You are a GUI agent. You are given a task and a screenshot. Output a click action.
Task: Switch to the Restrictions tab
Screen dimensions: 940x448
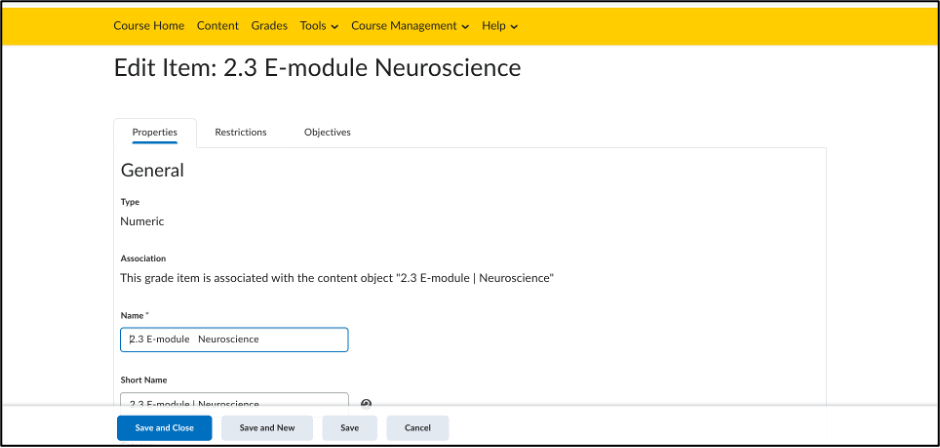[x=240, y=133]
